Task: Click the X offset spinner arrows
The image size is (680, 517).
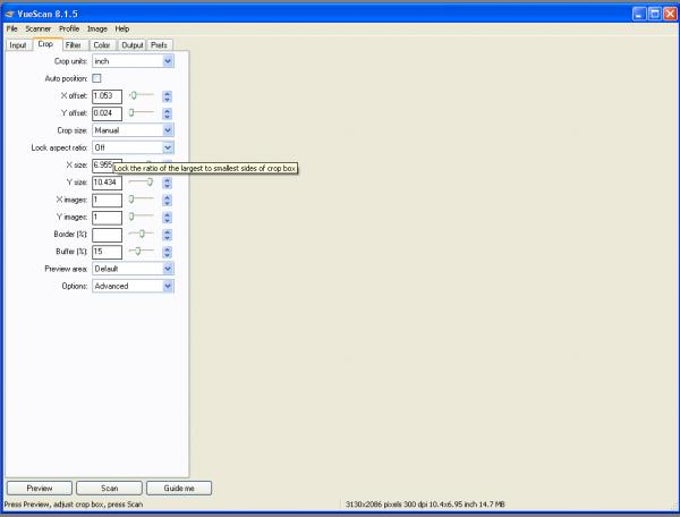Action: pos(167,96)
